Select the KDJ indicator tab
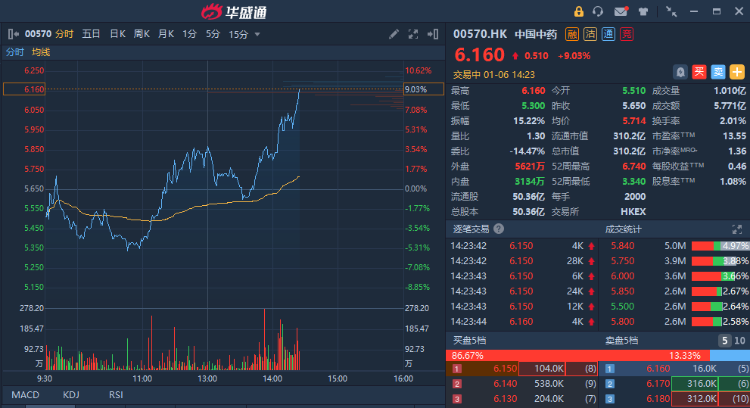This screenshot has height=408, width=750. [71, 395]
